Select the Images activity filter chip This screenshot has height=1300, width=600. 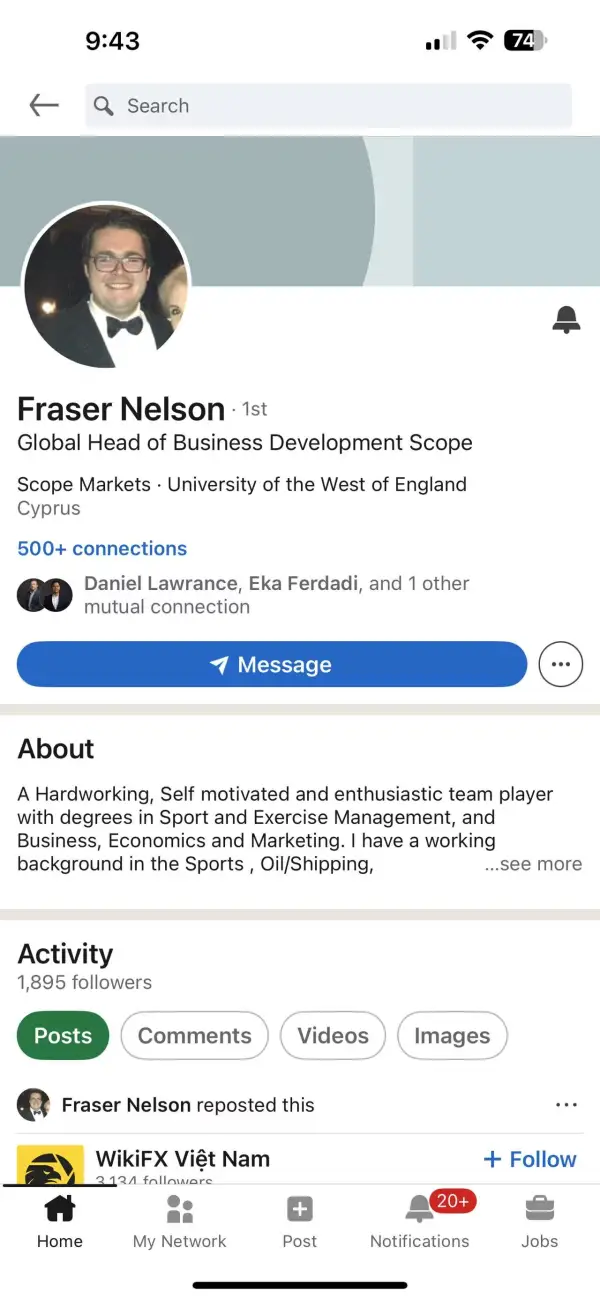point(452,1036)
